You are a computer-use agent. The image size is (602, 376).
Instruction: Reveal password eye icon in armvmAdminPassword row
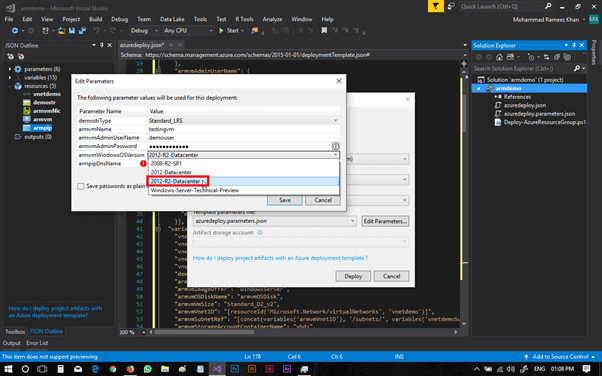click(x=336, y=146)
